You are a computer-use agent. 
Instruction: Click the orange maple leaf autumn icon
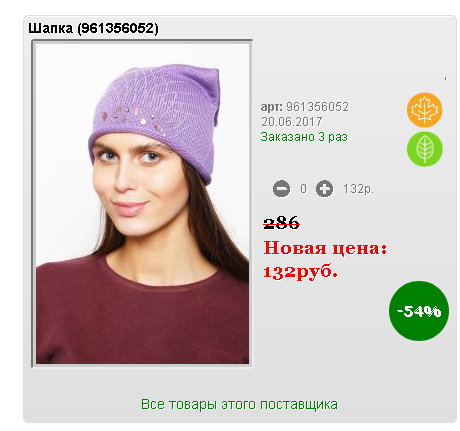point(424,110)
